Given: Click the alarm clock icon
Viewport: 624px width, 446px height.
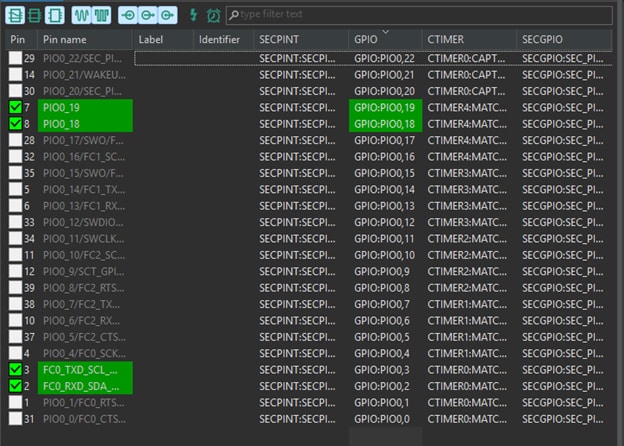Looking at the screenshot, I should pyautogui.click(x=214, y=16).
